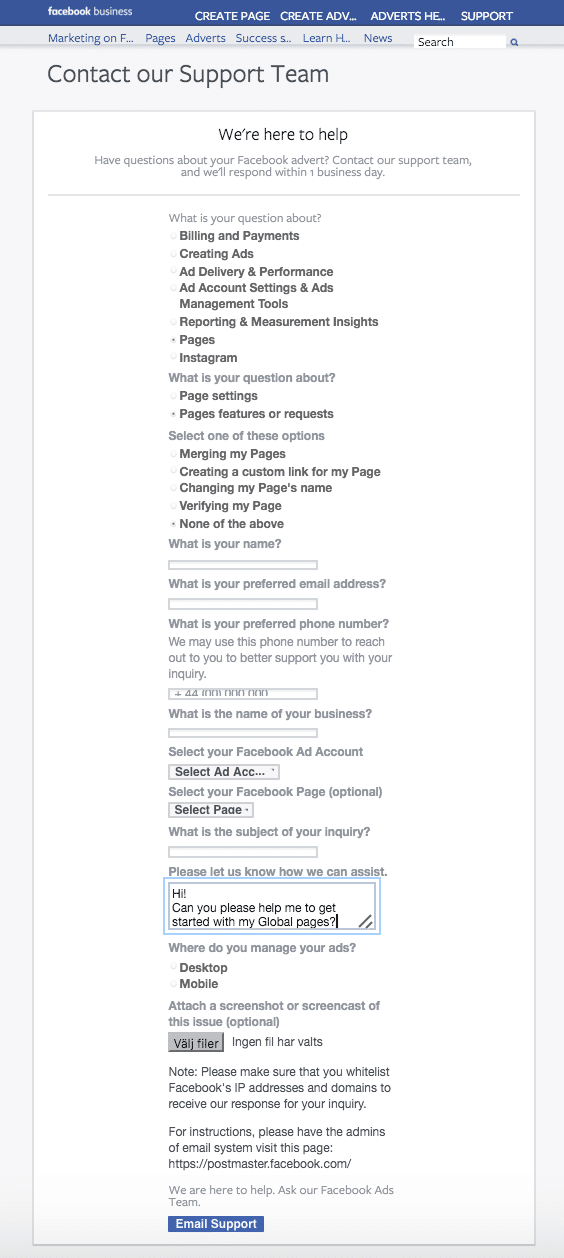Viewport: 564px width, 1258px height.
Task: Click the What is your name field
Action: coord(243,565)
